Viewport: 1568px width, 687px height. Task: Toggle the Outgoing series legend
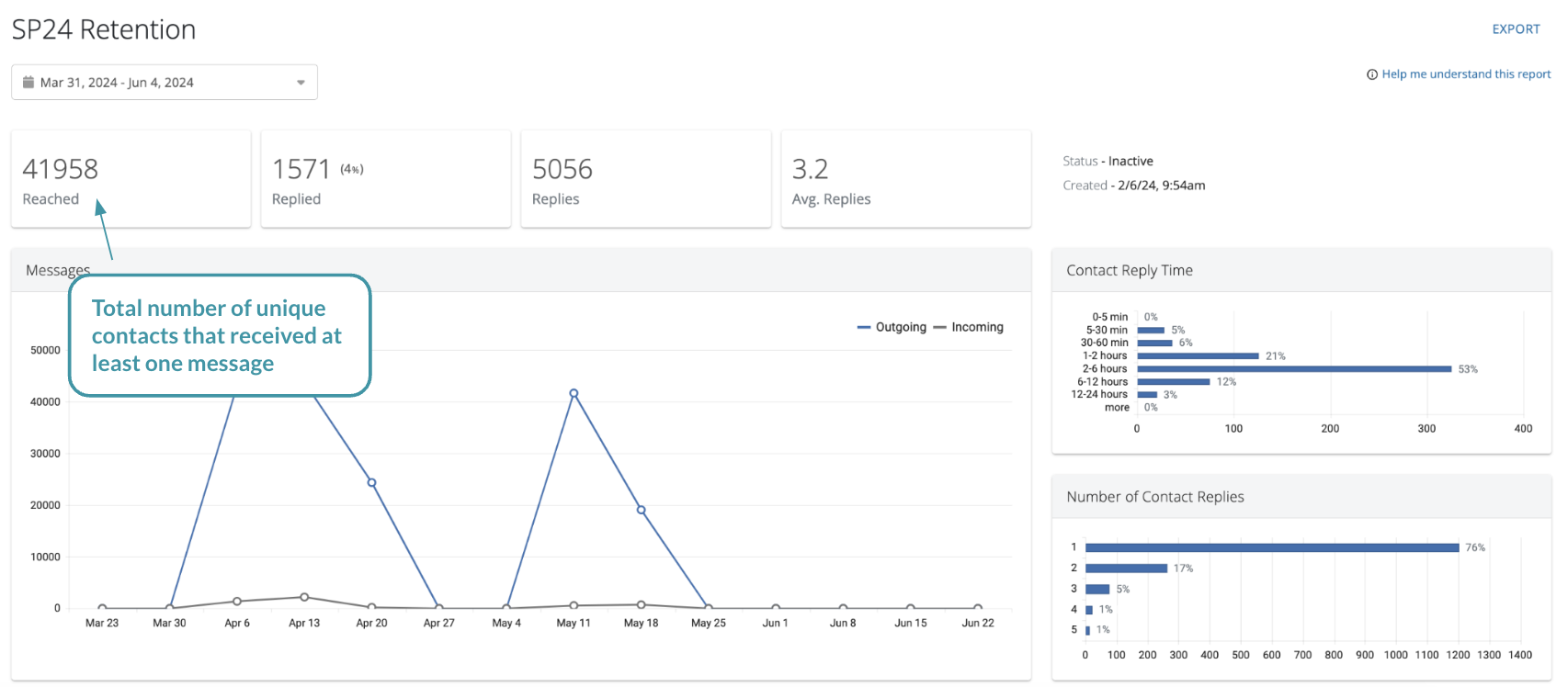pos(892,327)
